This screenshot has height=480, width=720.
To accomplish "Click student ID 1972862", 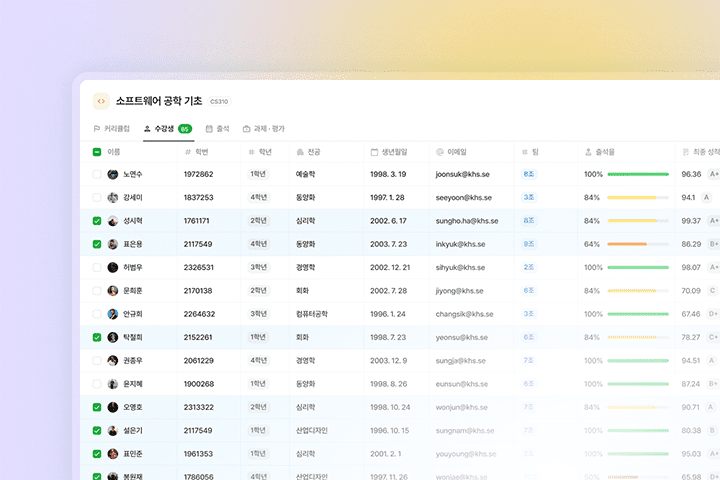I will 198,174.
